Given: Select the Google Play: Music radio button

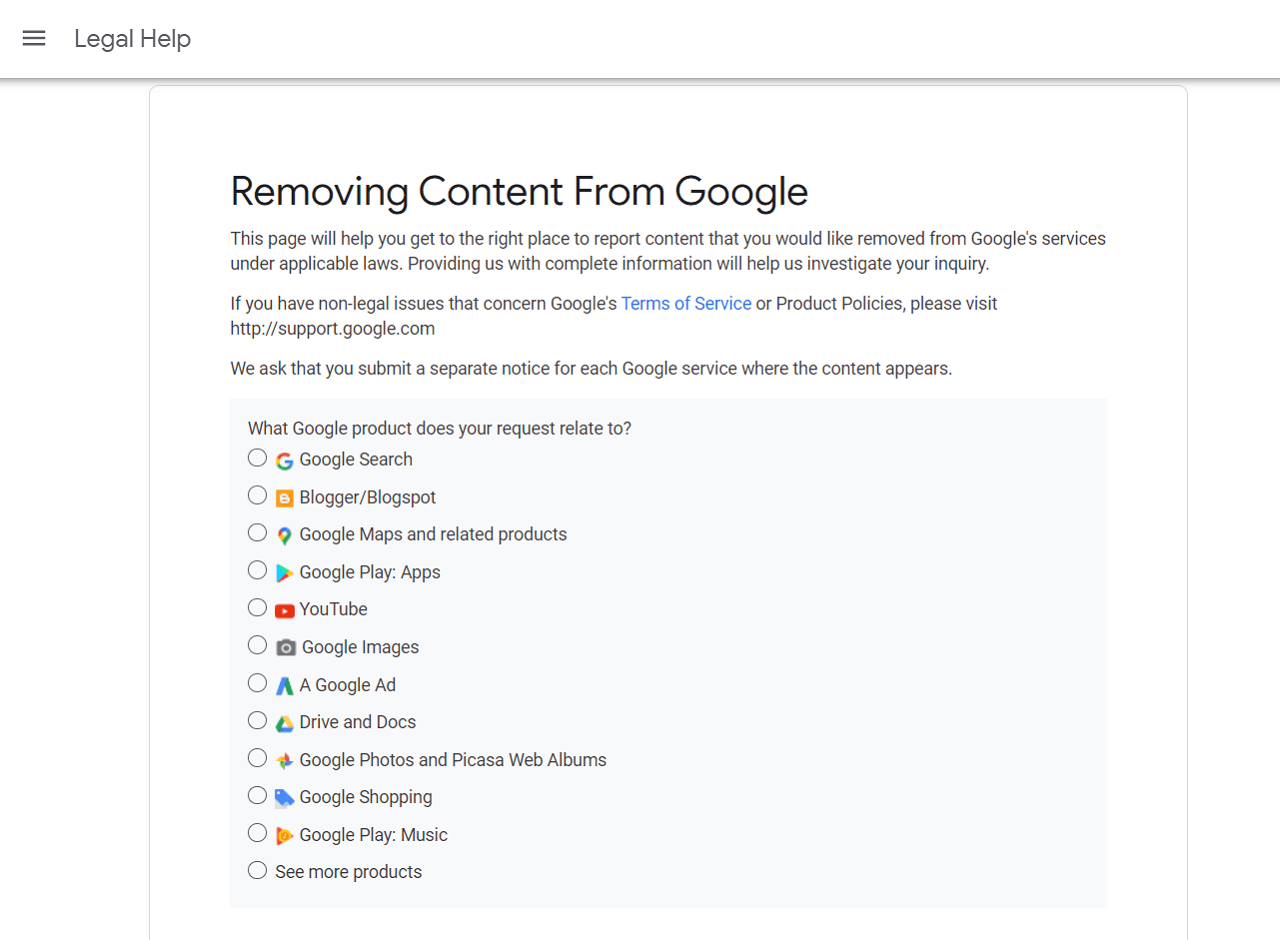Looking at the screenshot, I should click(258, 833).
